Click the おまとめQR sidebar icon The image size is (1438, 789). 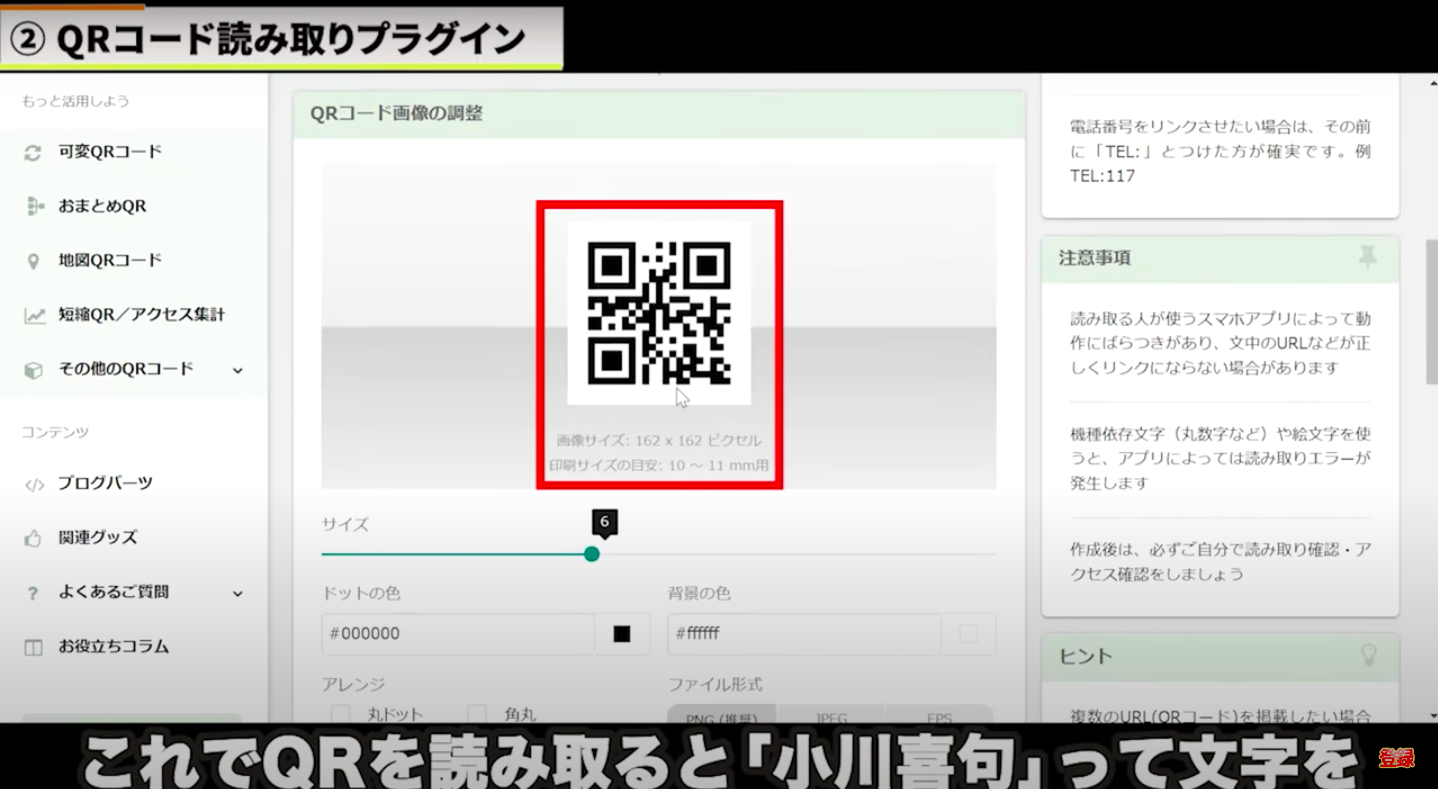(35, 207)
